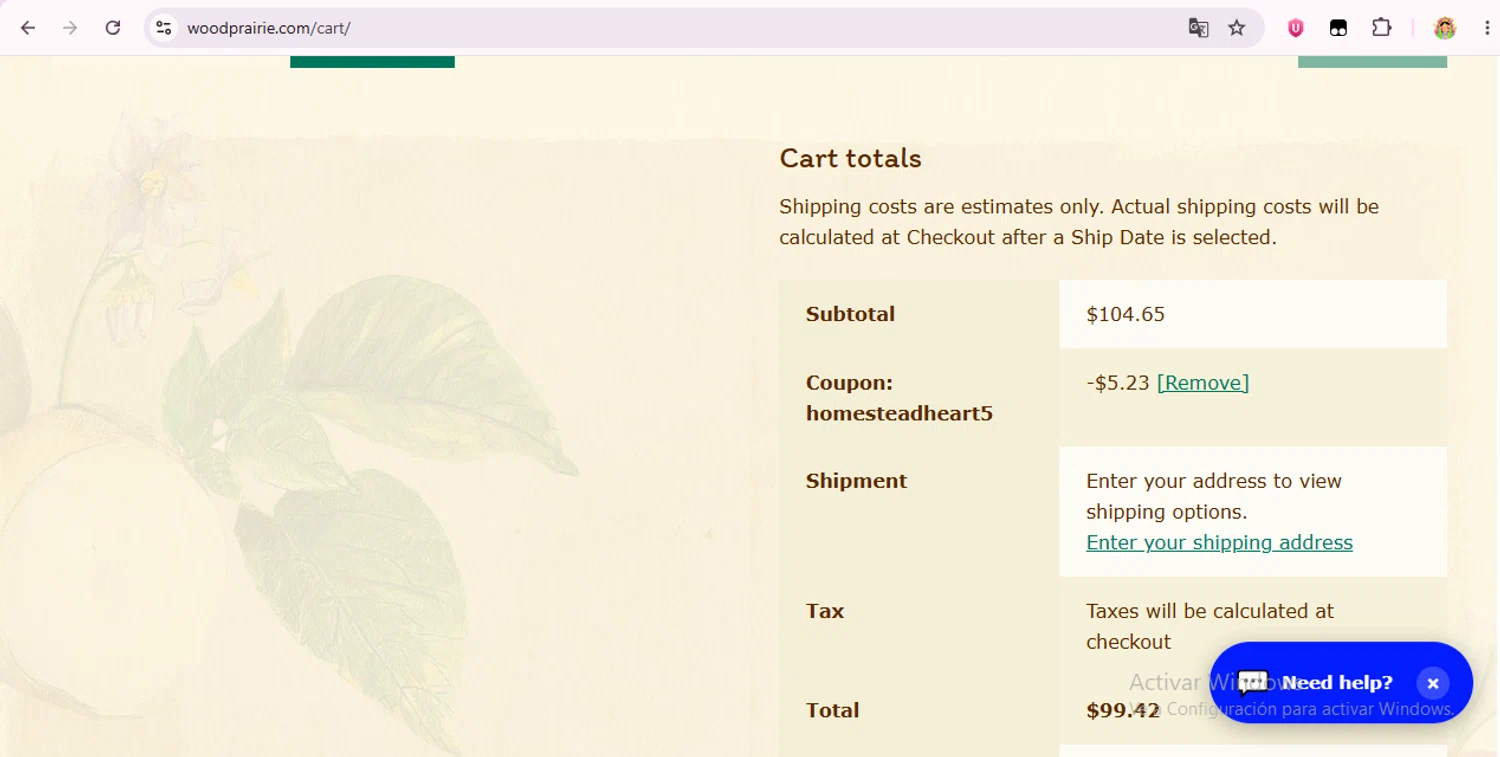
Task: Click the Enter your shipping address link
Action: pyautogui.click(x=1219, y=543)
